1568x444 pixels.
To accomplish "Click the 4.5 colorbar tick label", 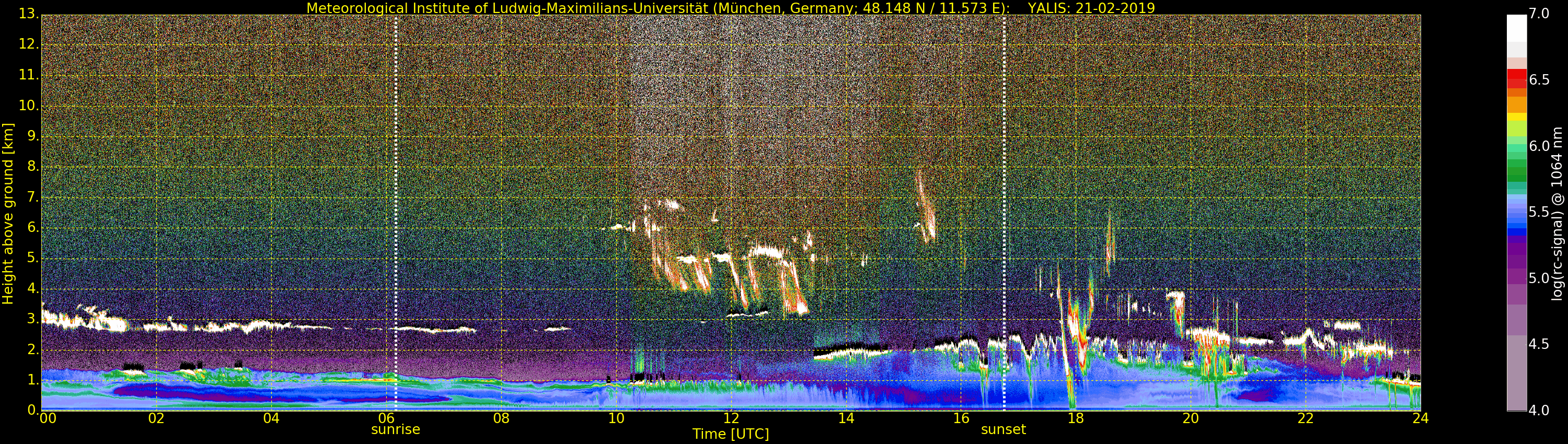I will (1539, 344).
